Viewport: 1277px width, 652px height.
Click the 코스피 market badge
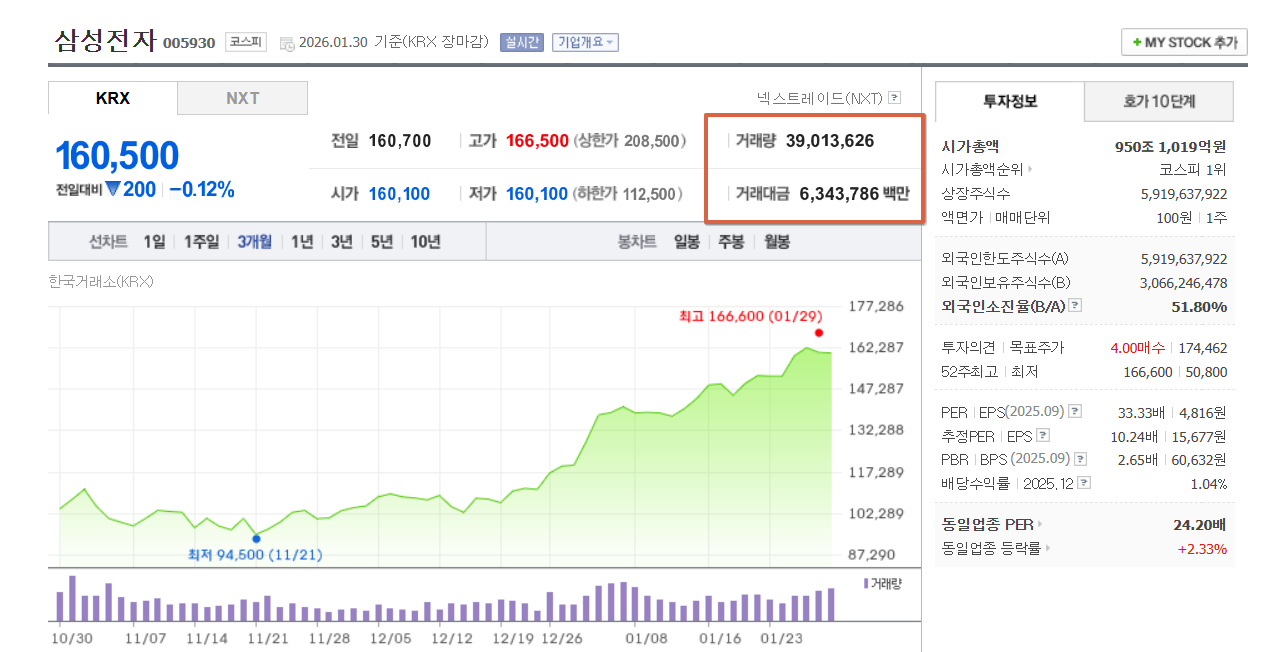[245, 42]
